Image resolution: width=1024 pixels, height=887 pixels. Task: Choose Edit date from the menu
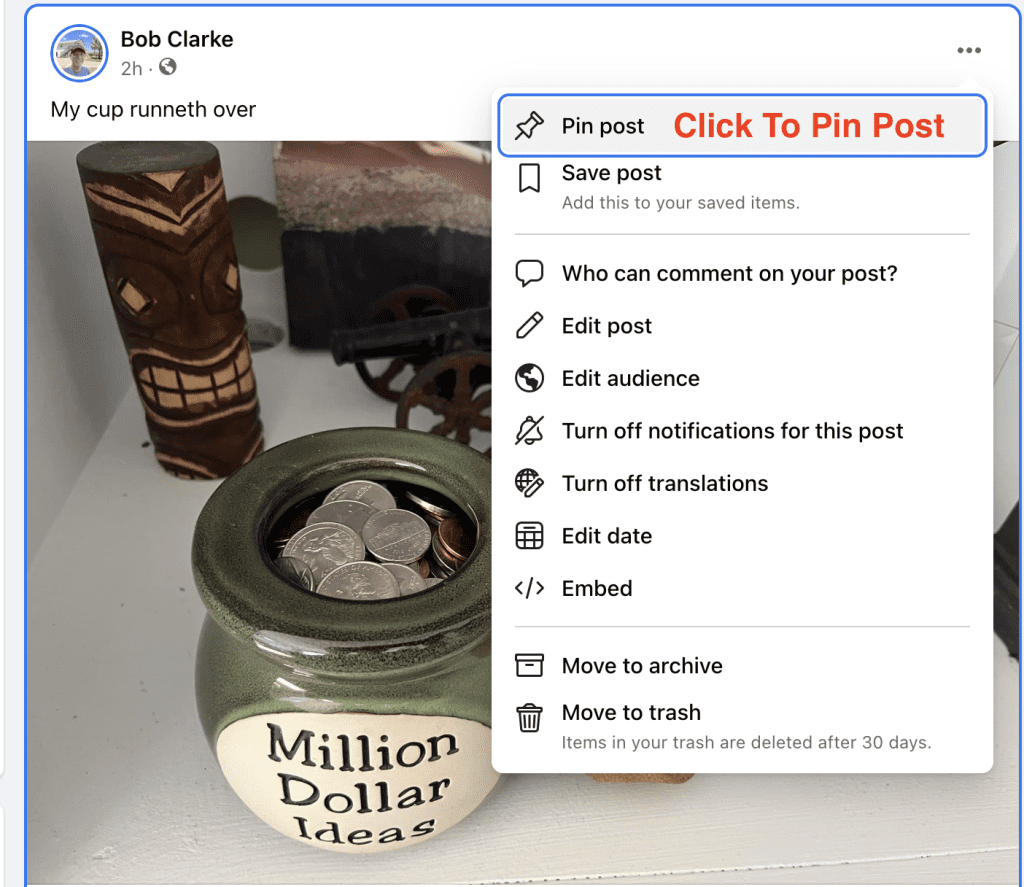click(742, 536)
